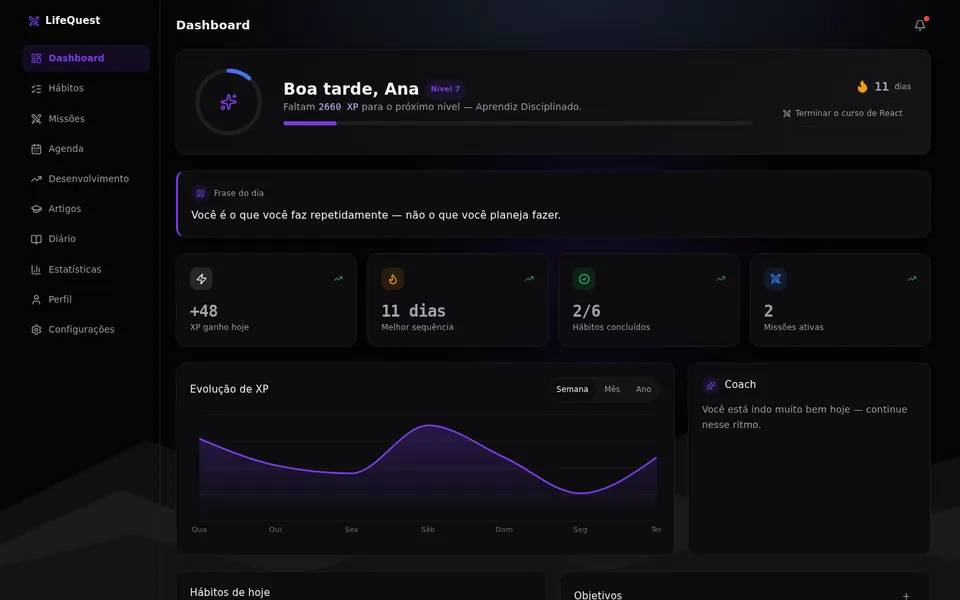The height and width of the screenshot is (600, 960).
Task: Click the checkmark icon on Hábitos concluídos card
Action: coord(584,279)
